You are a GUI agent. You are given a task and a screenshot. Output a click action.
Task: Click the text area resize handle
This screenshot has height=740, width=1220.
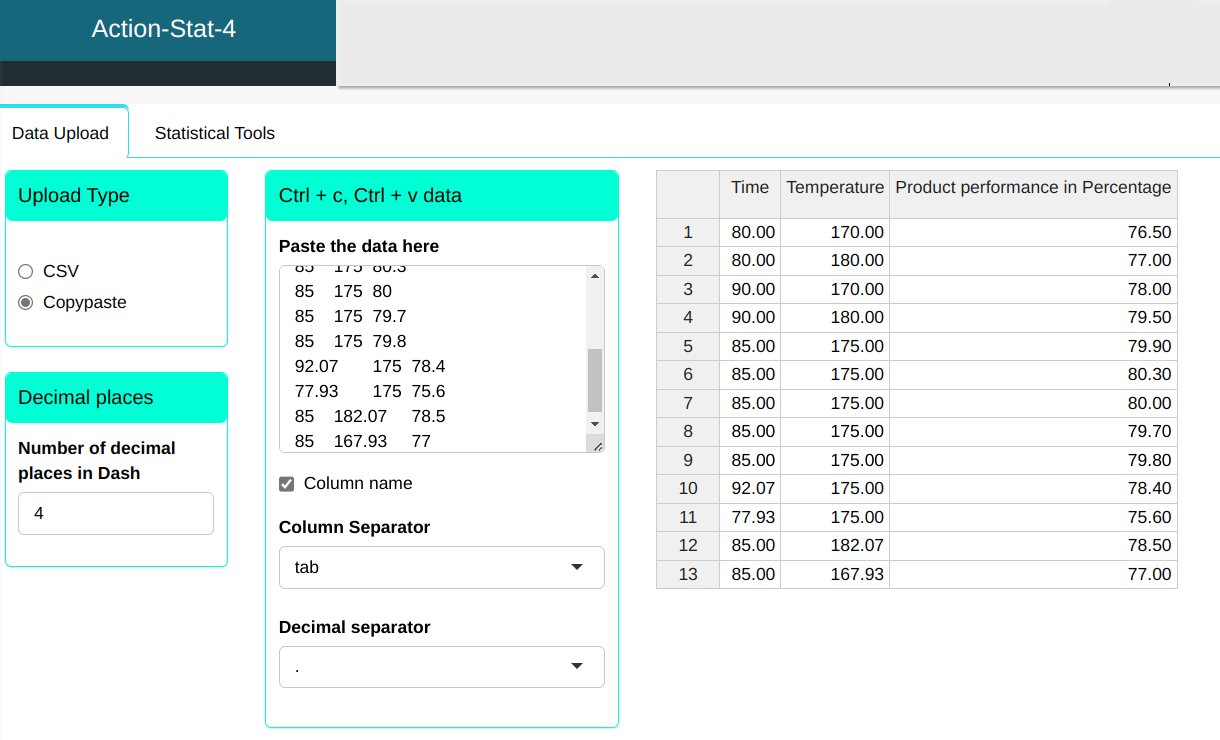[x=597, y=446]
